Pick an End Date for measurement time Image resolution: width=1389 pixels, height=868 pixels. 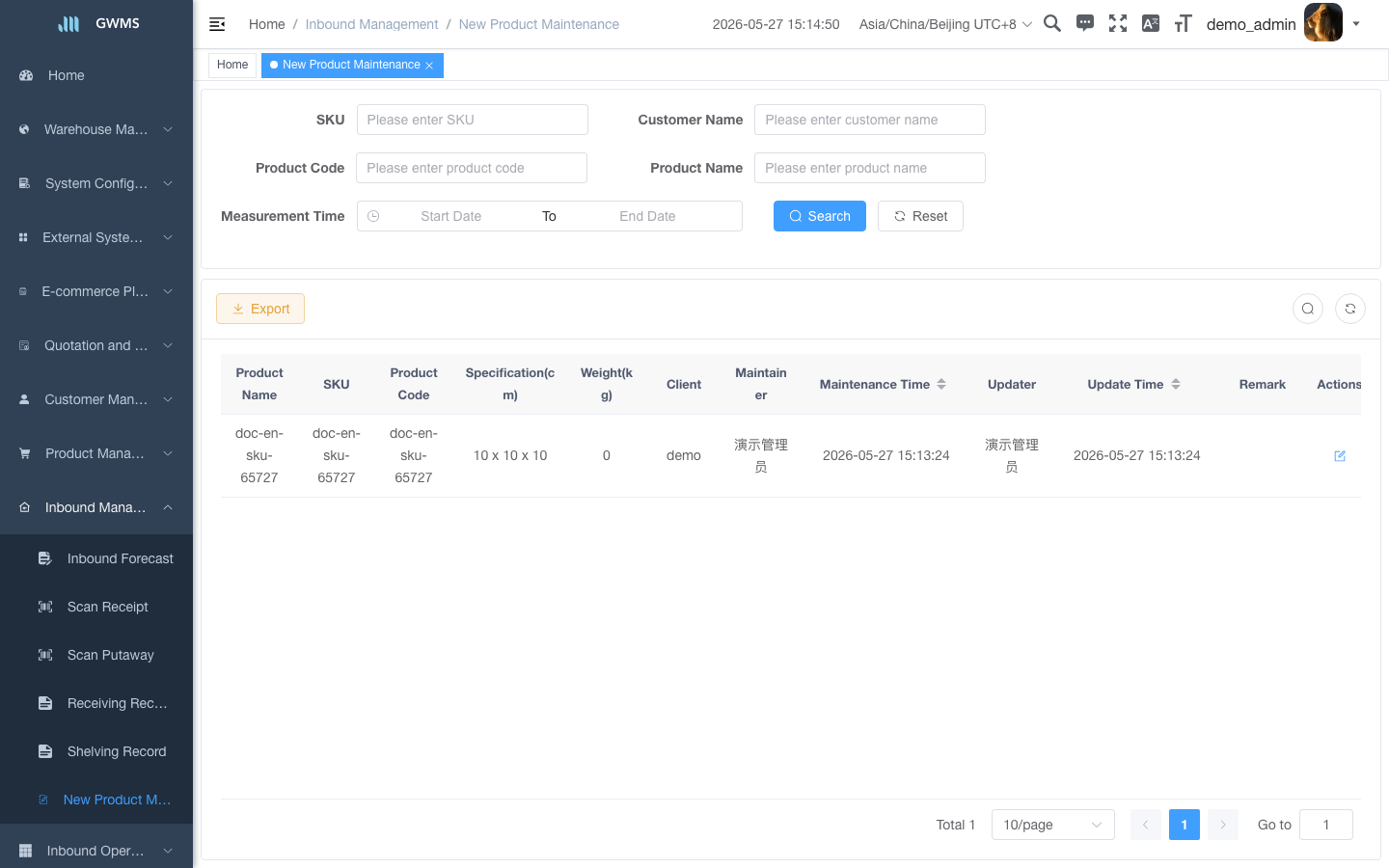[x=647, y=216]
